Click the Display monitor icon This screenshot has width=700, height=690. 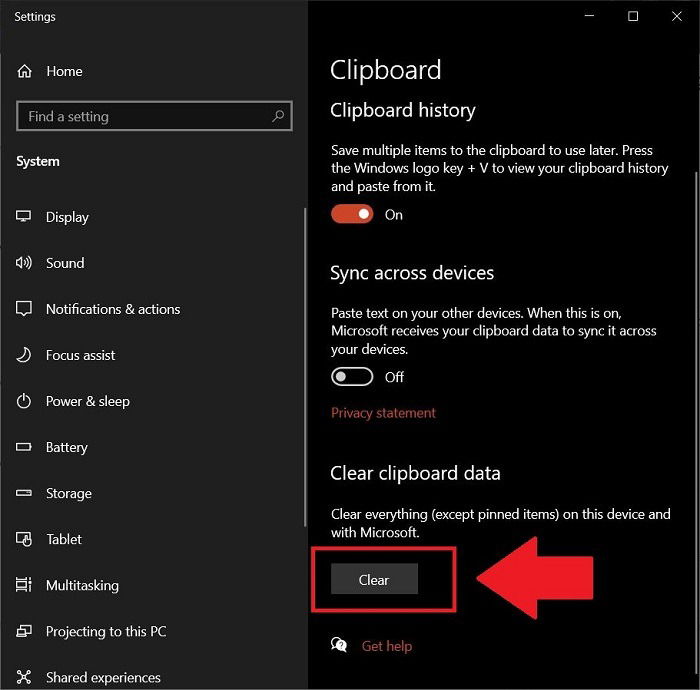(24, 216)
